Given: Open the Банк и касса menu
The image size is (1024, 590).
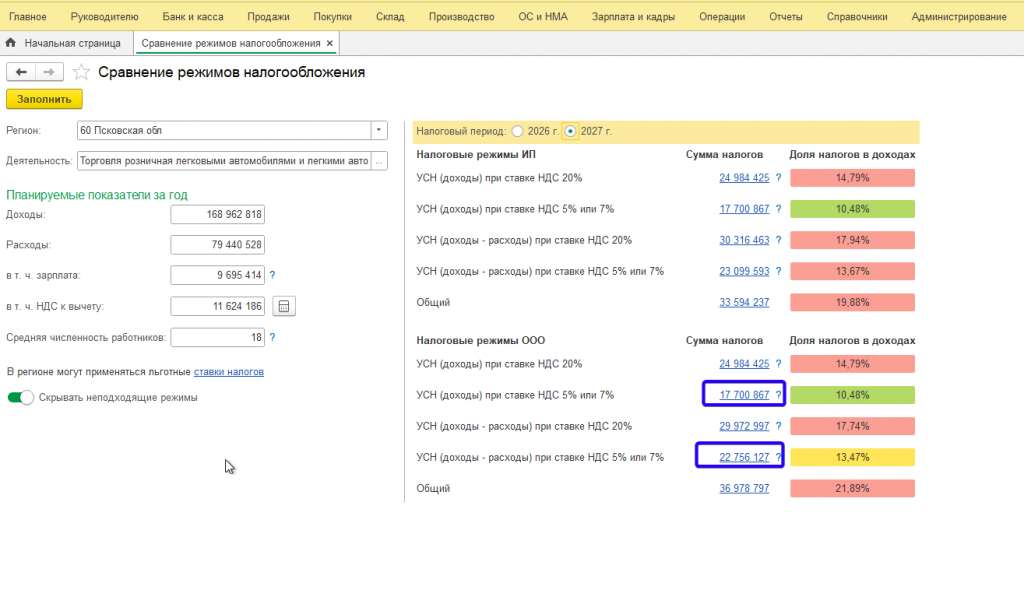Looking at the screenshot, I should coord(193,16).
